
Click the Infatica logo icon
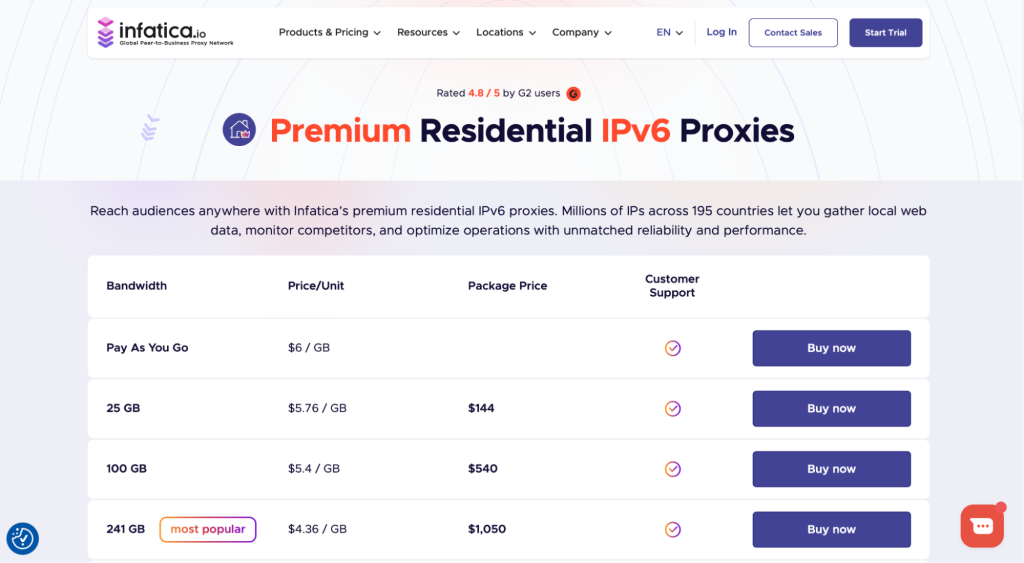tap(106, 32)
